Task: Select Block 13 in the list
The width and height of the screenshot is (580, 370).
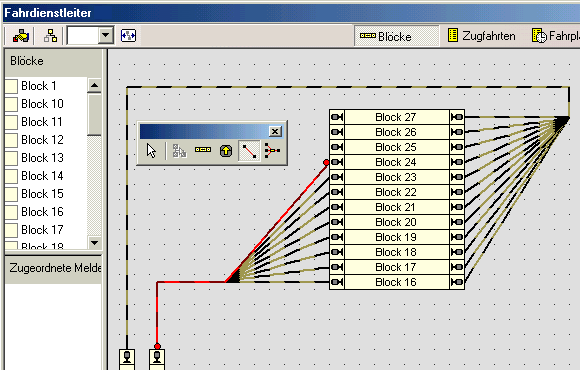Action: point(42,158)
